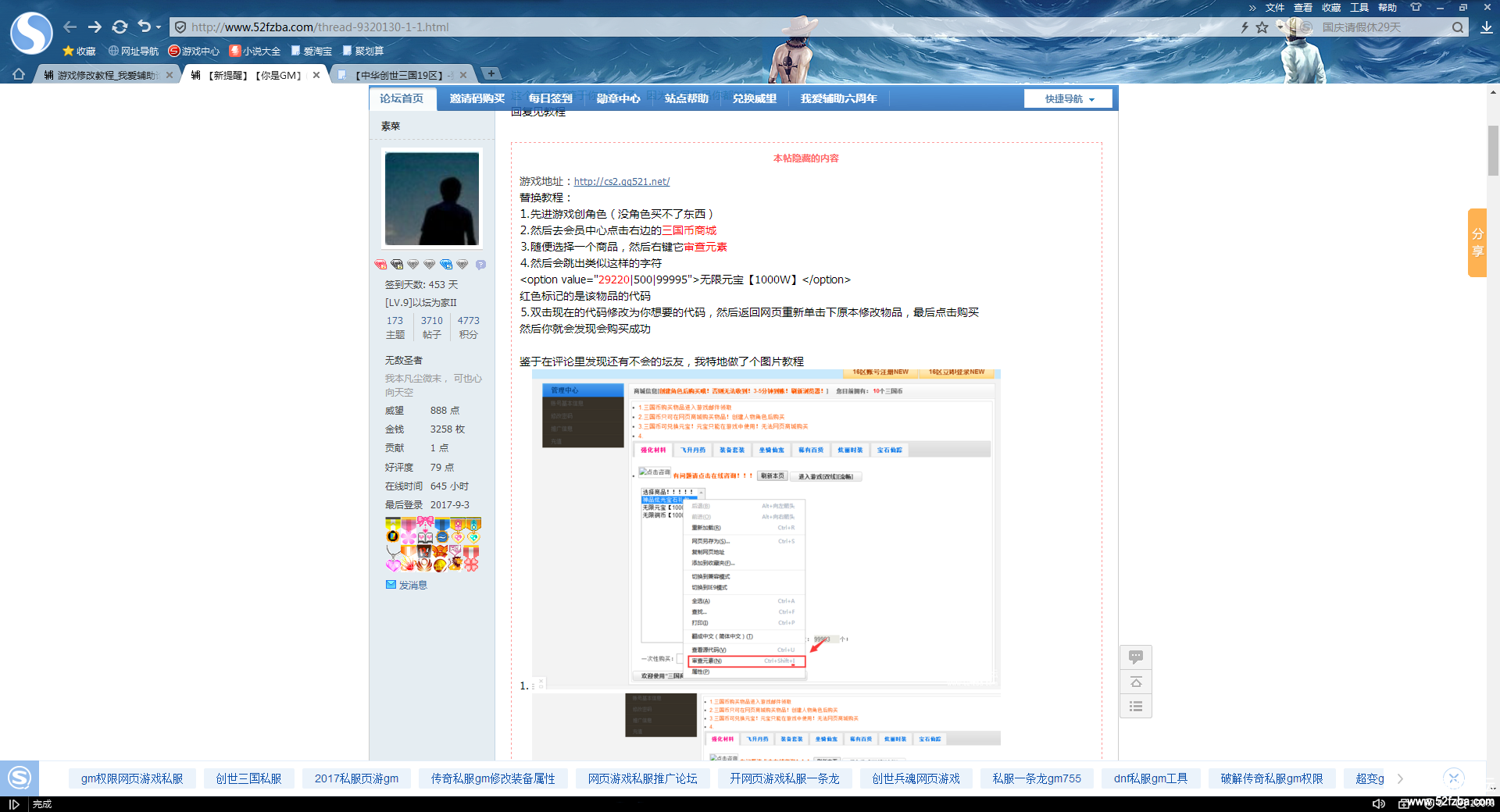The width and height of the screenshot is (1500, 812).
Task: Click the page vertical scrollbar thumb
Action: pos(1493,151)
